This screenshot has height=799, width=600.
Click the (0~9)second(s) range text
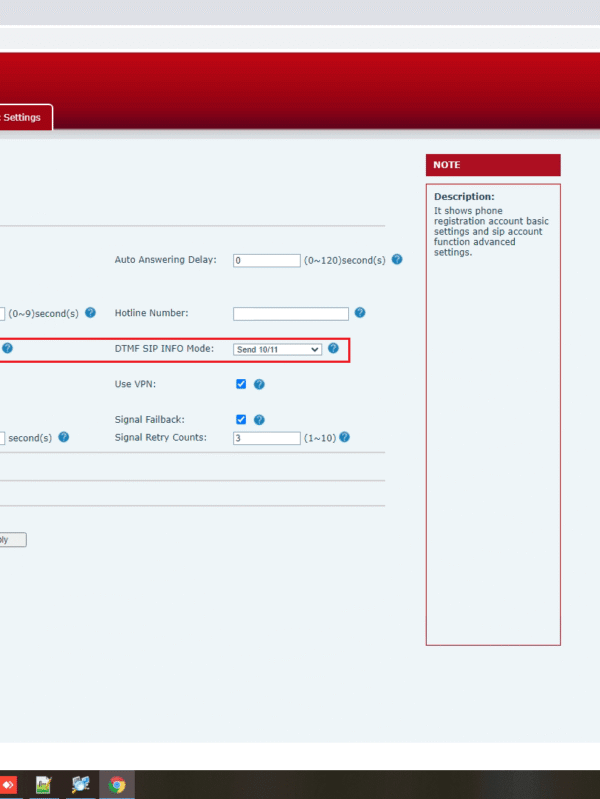coord(43,313)
